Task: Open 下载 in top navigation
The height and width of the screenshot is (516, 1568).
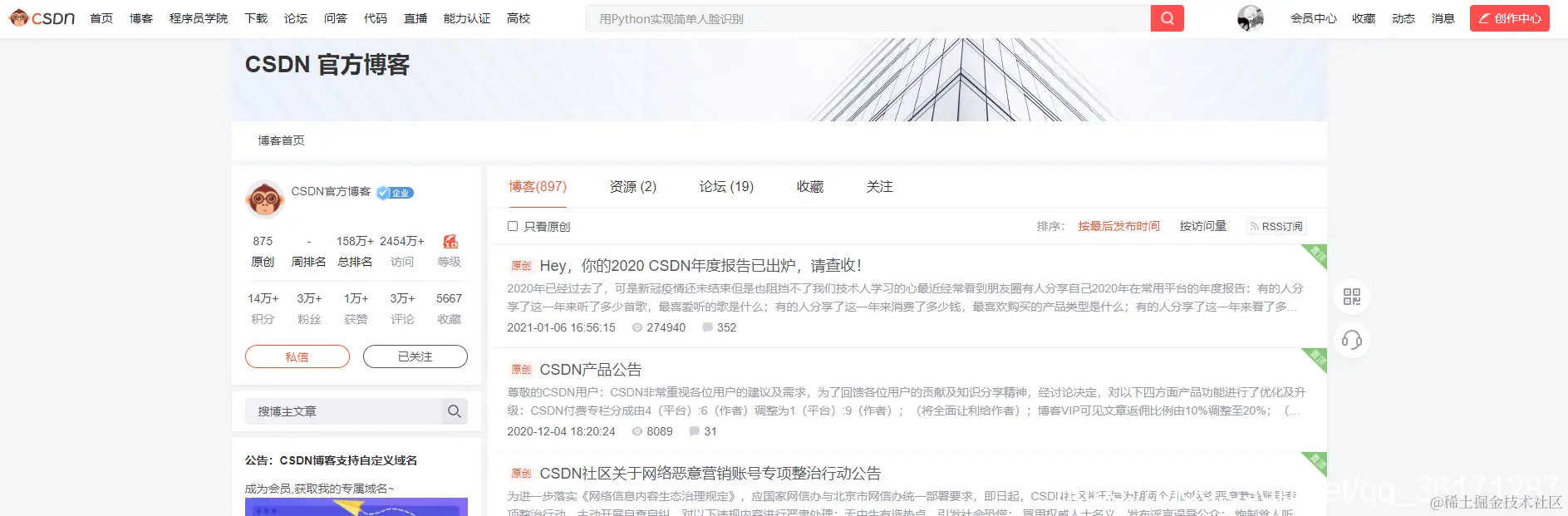Action: pos(256,18)
